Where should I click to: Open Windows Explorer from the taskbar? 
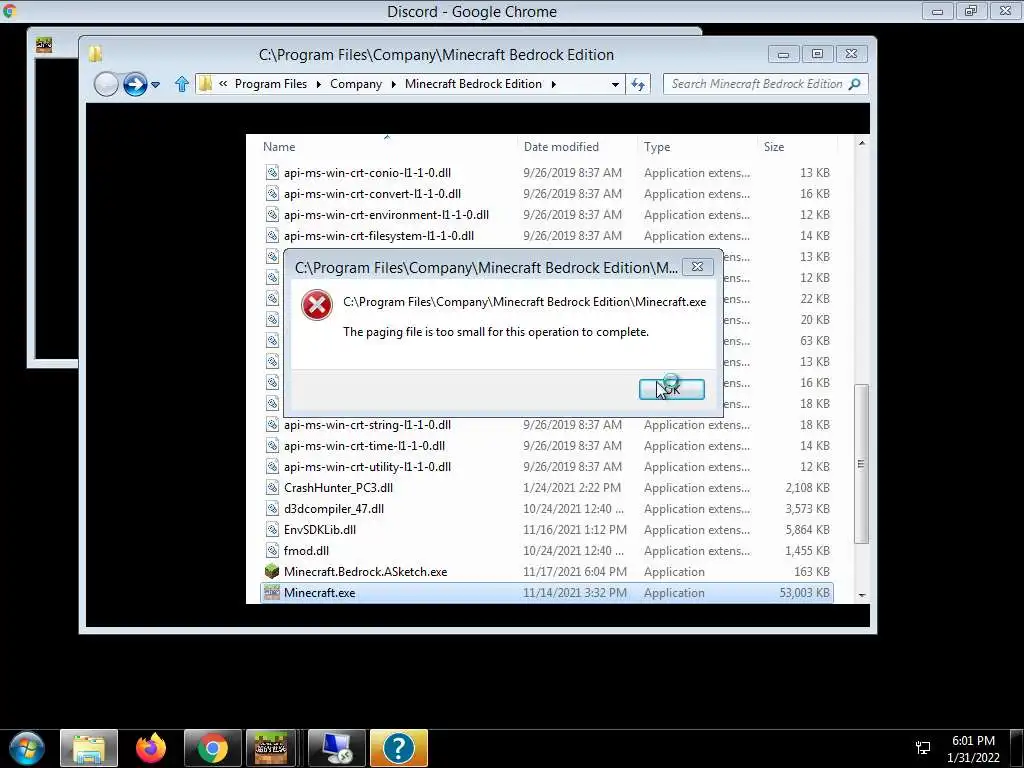tap(89, 748)
